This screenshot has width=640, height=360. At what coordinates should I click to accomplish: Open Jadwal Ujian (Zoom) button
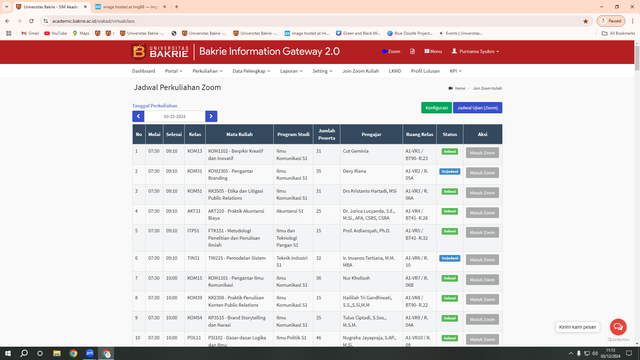coord(478,108)
